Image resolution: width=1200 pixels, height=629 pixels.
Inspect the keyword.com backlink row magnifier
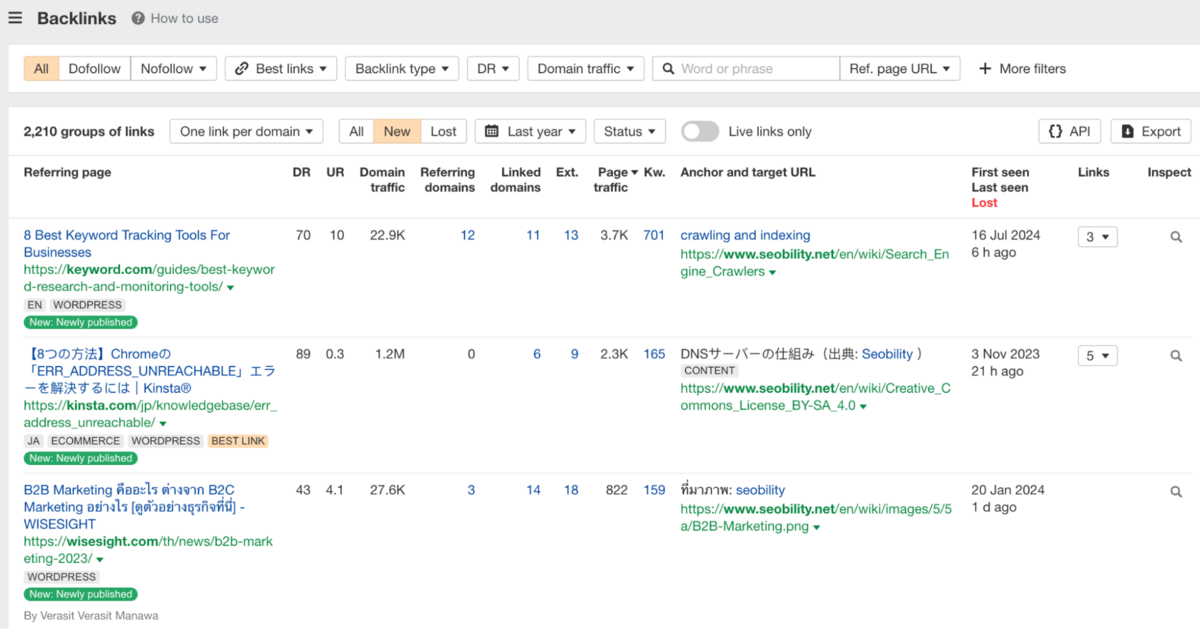[1176, 237]
